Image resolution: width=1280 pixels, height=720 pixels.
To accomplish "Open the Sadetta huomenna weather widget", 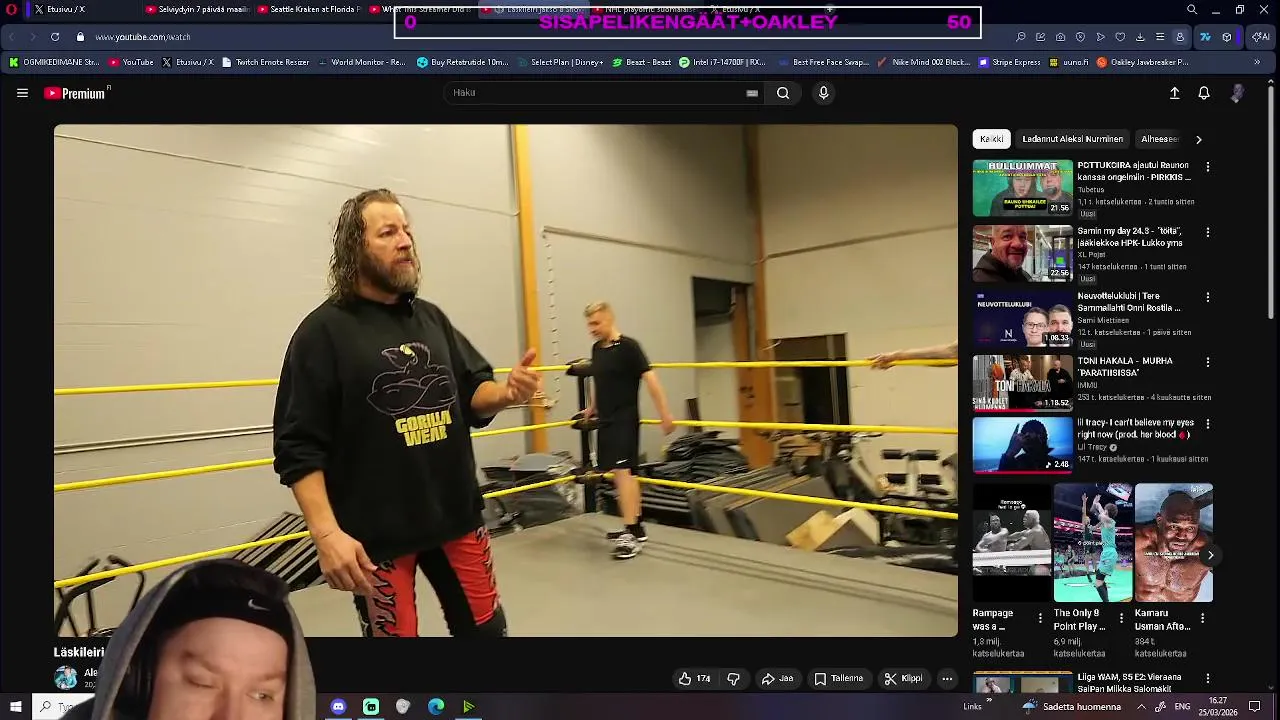I will click(x=1070, y=706).
